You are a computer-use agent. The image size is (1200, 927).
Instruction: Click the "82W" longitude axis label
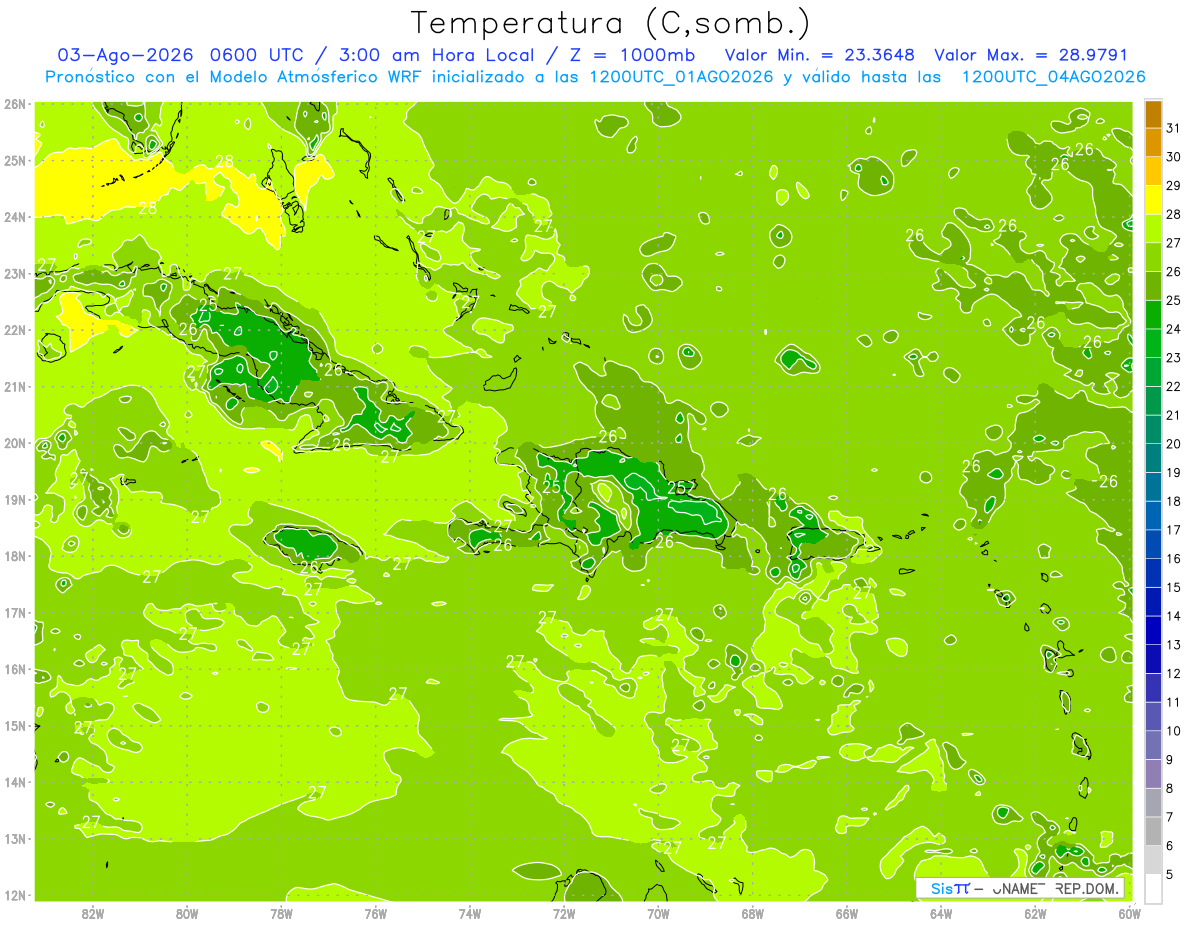tap(92, 914)
